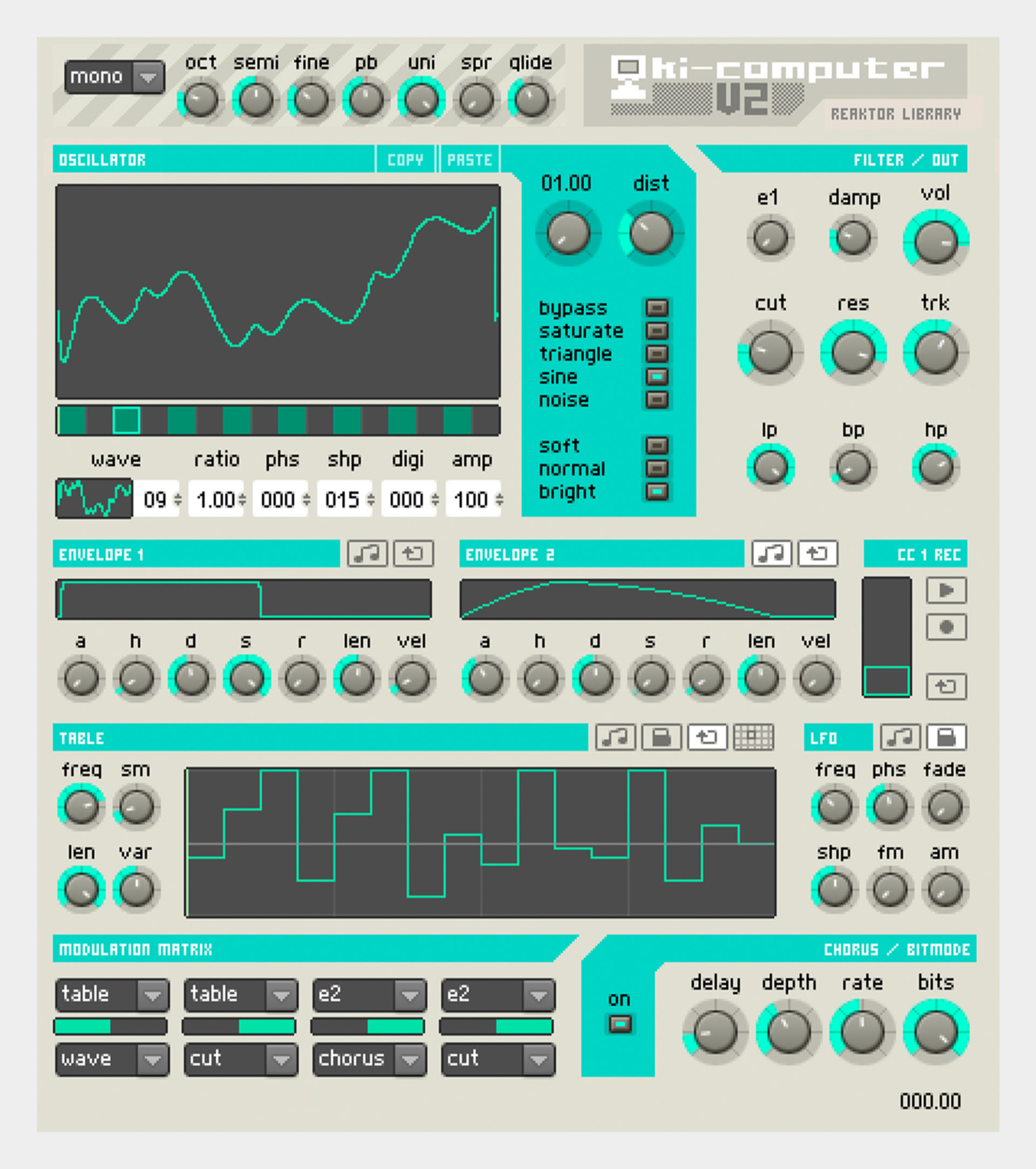Click the OSCILLATOR section header
The height and width of the screenshot is (1169, 1036).
(103, 160)
